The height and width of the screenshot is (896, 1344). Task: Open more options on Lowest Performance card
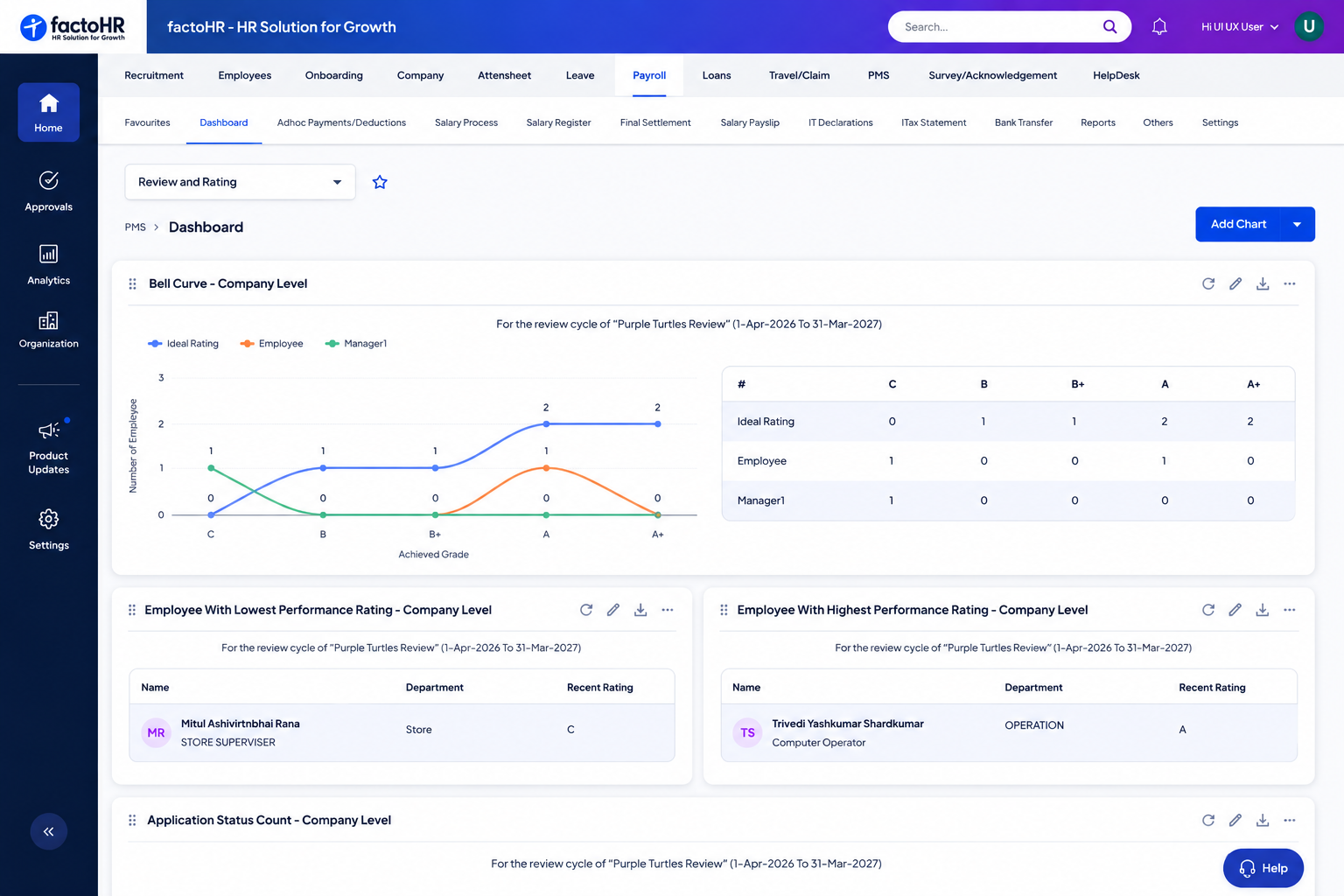[668, 610]
